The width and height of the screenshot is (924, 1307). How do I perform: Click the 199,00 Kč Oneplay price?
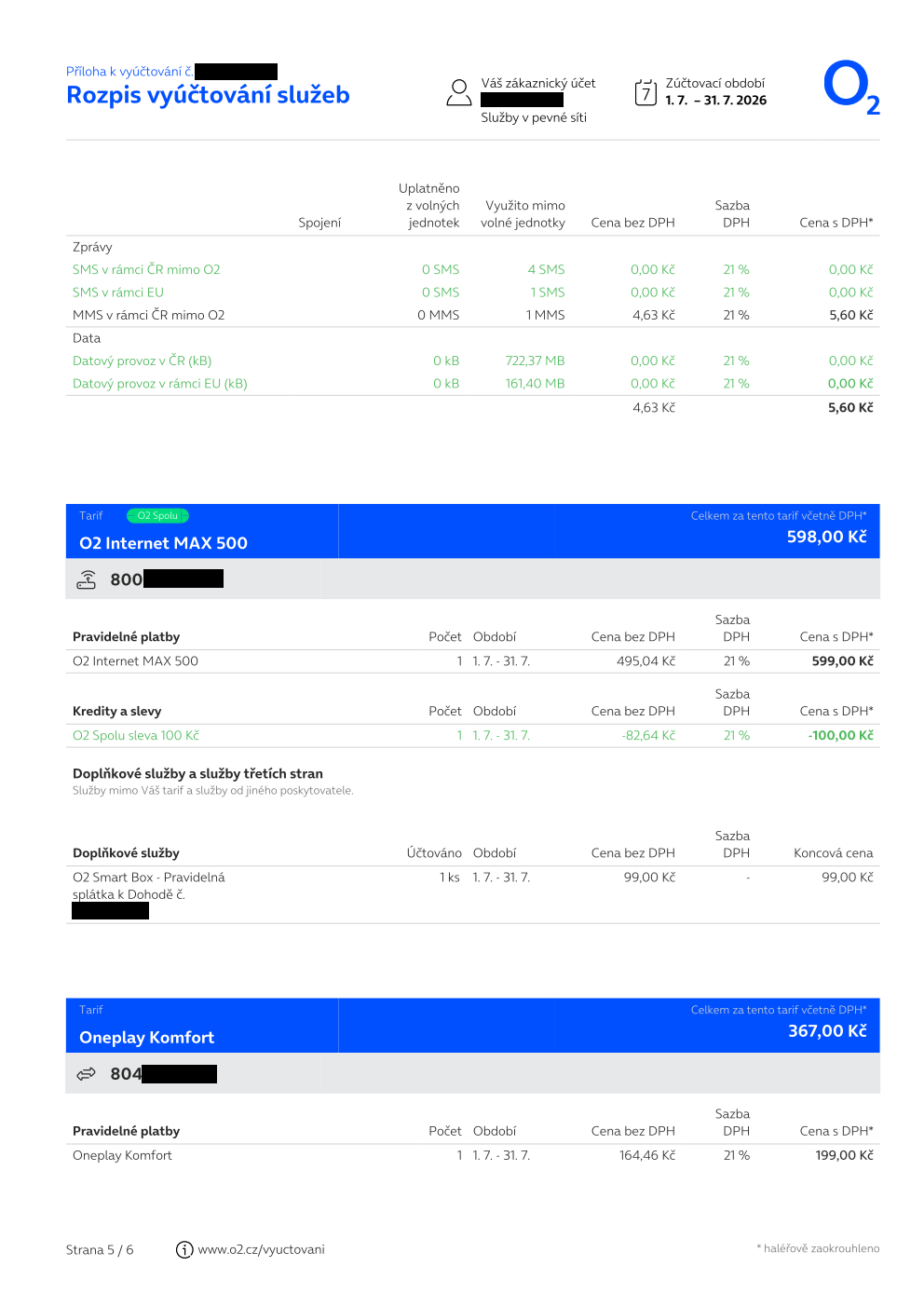click(x=844, y=1155)
